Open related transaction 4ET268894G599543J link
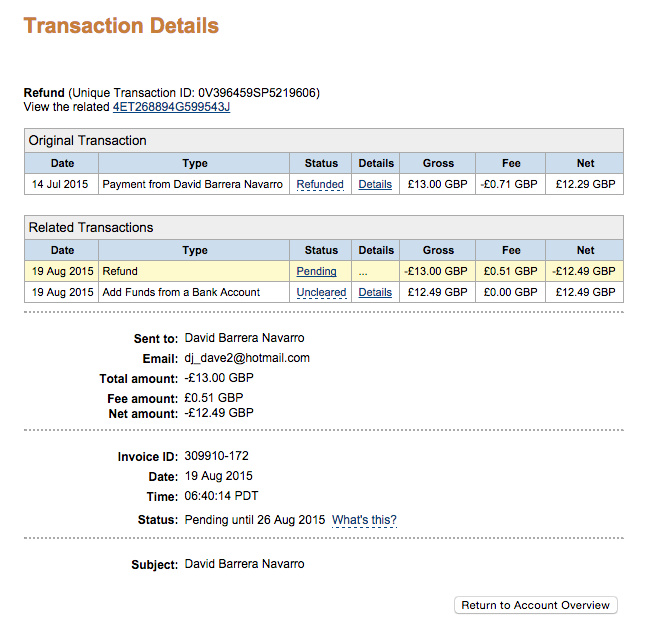Image resolution: width=649 pixels, height=626 pixels. (x=171, y=107)
